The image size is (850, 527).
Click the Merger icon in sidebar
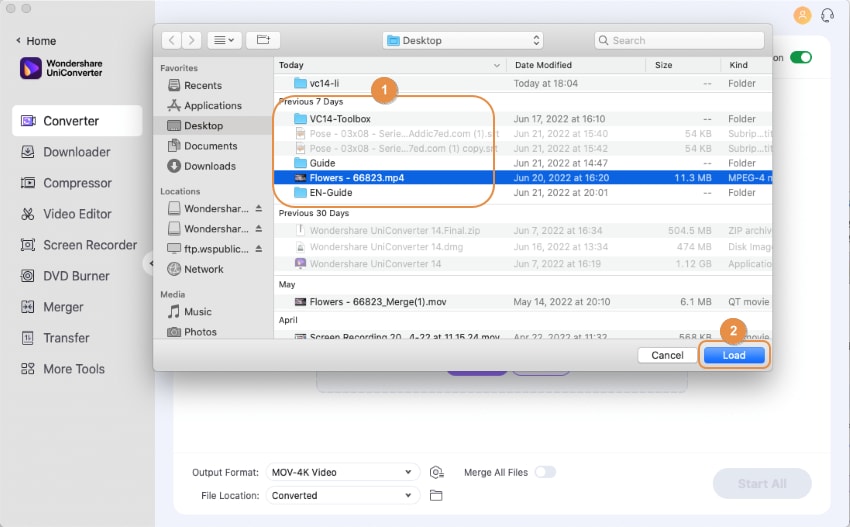(28, 307)
